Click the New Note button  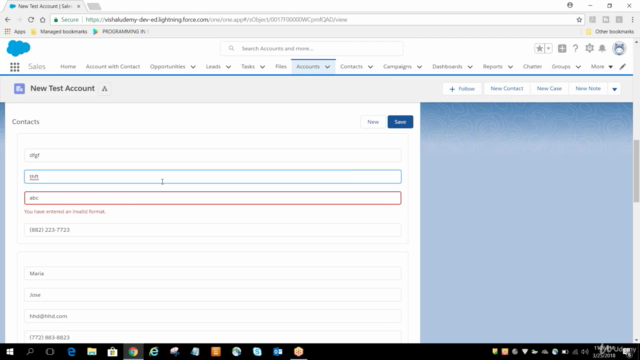588,89
